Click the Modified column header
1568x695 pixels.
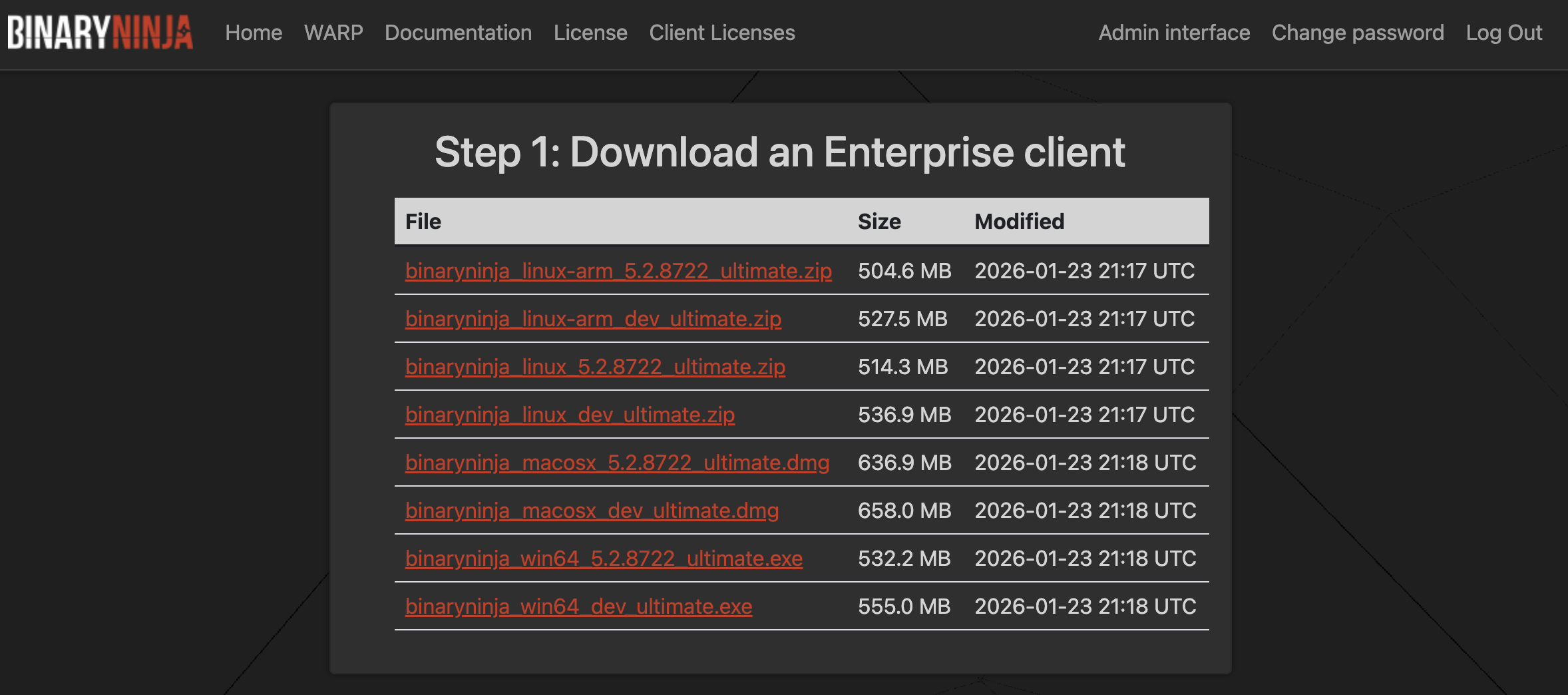point(1019,222)
